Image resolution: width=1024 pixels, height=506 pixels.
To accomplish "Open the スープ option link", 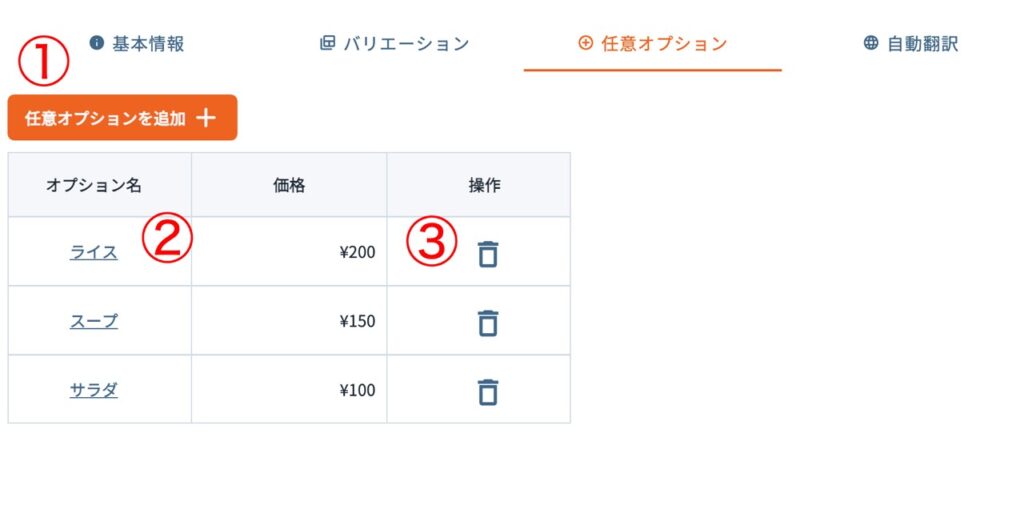I will click(94, 321).
